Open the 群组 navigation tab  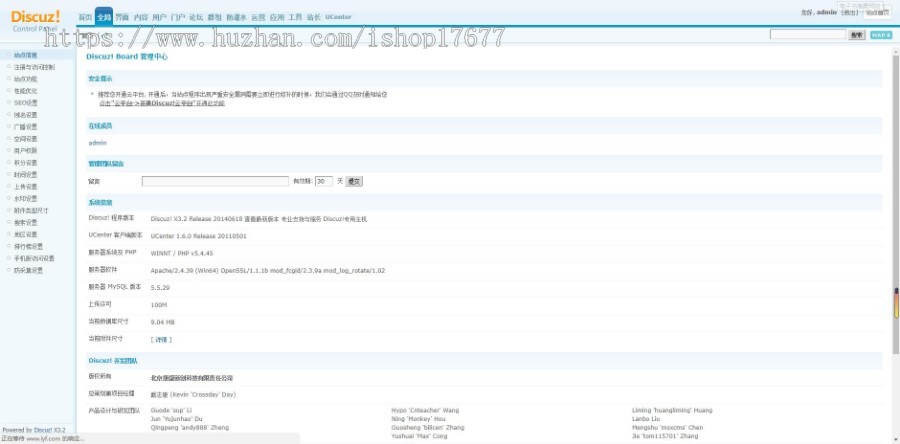tap(215, 17)
